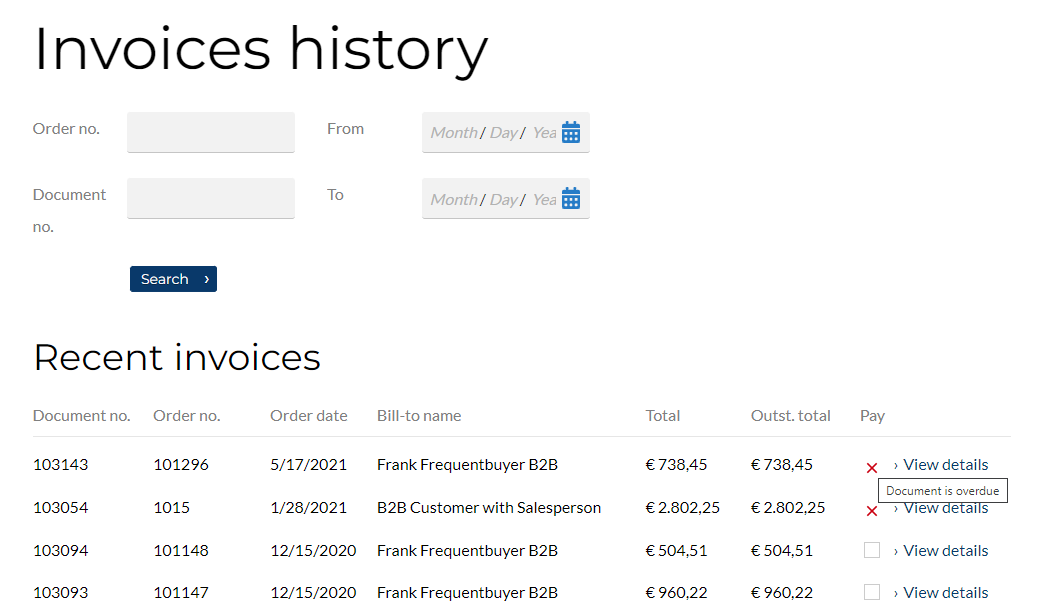Click the Recent invoices heading

(x=177, y=357)
